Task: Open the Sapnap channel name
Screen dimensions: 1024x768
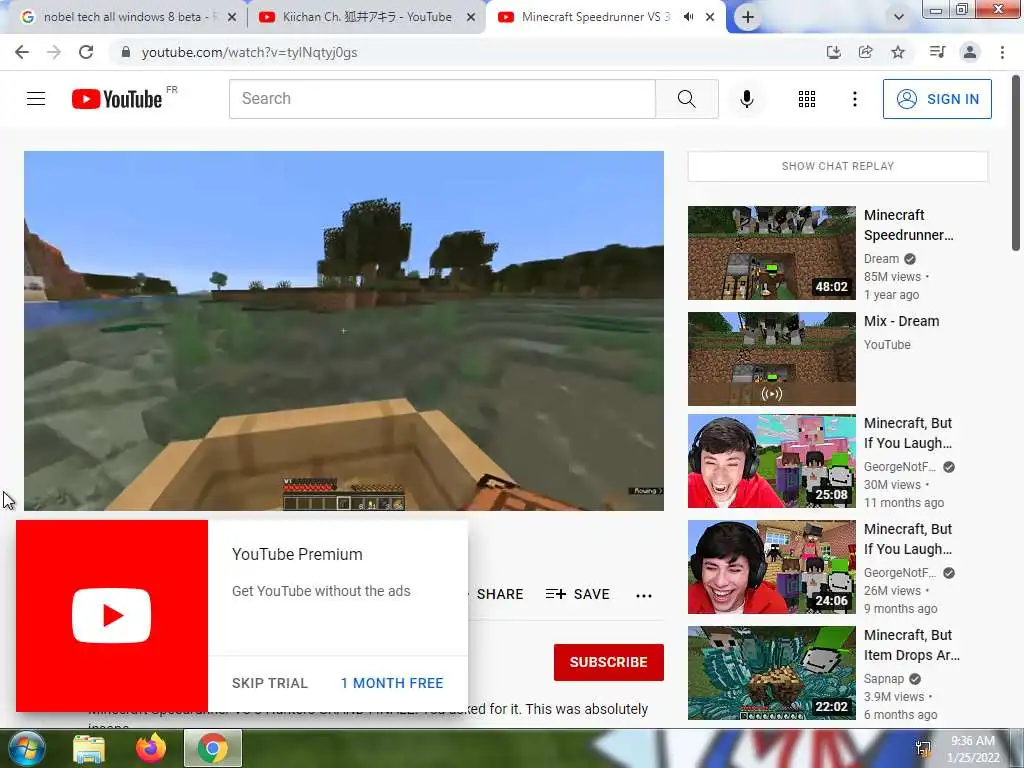Action: (884, 679)
